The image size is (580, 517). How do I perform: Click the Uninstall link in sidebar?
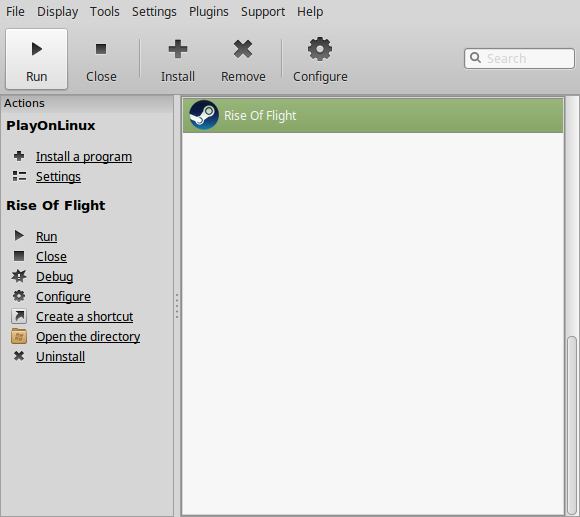coord(60,357)
